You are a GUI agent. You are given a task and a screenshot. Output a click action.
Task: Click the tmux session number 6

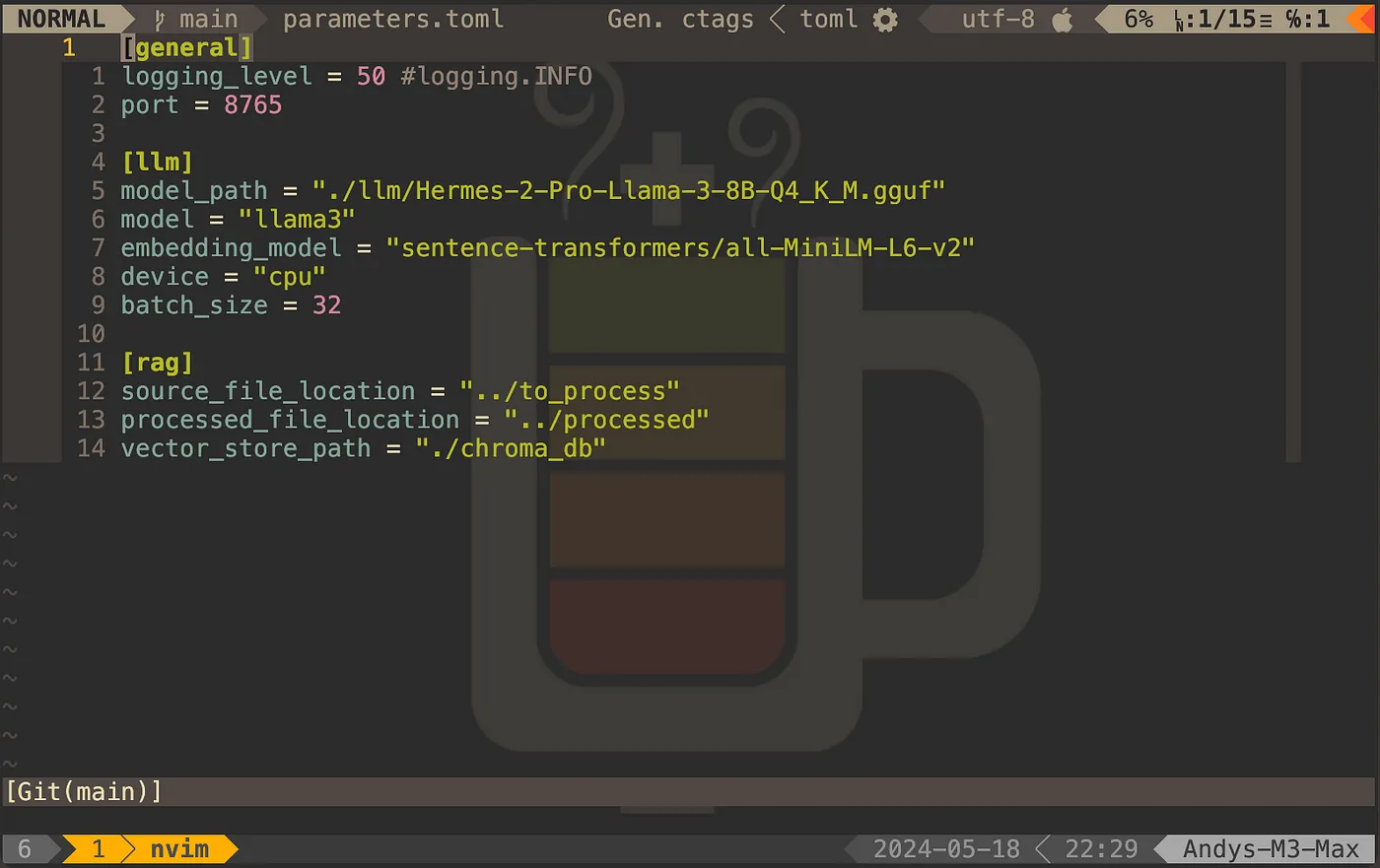coord(25,849)
